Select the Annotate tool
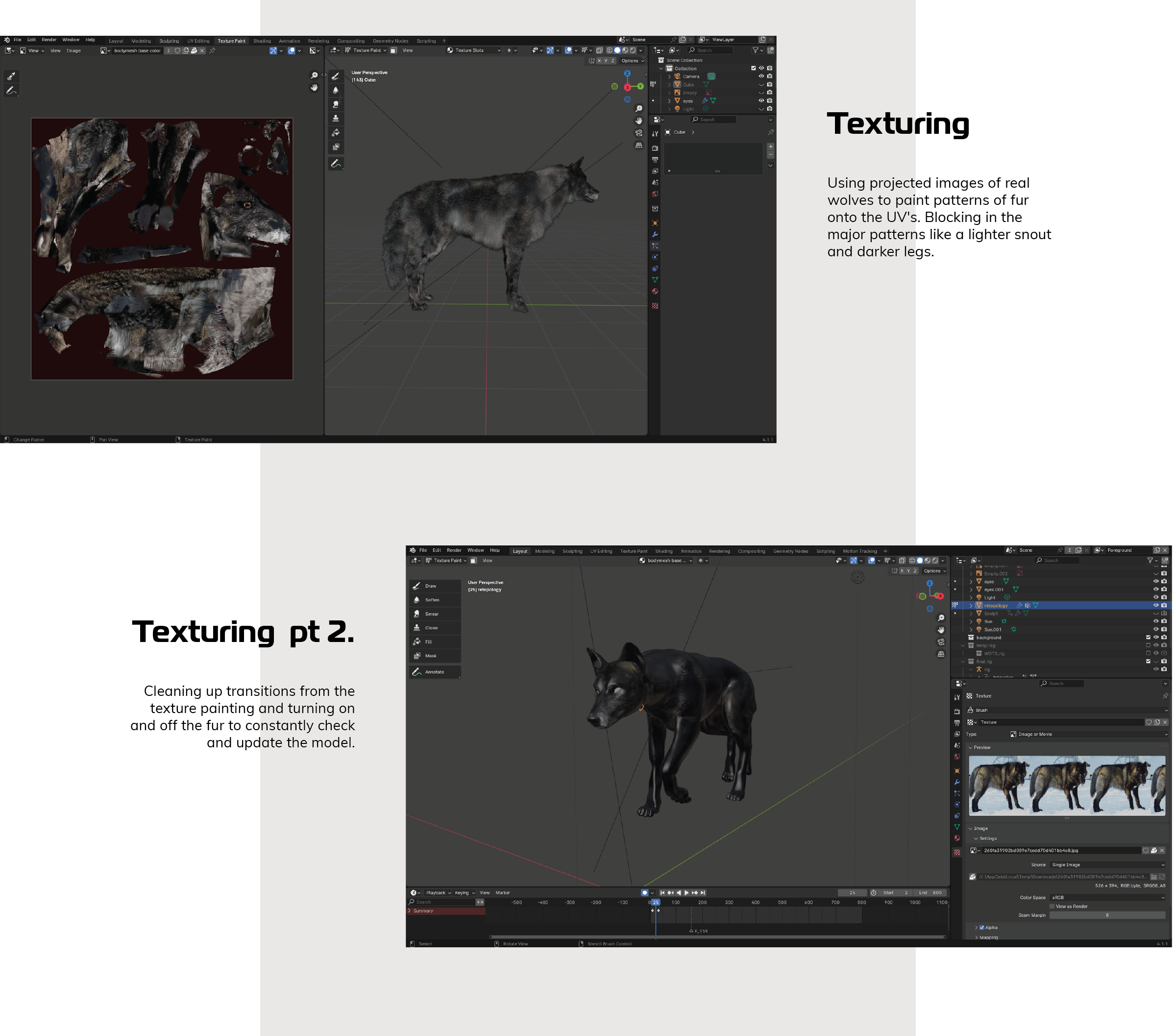 coord(434,672)
